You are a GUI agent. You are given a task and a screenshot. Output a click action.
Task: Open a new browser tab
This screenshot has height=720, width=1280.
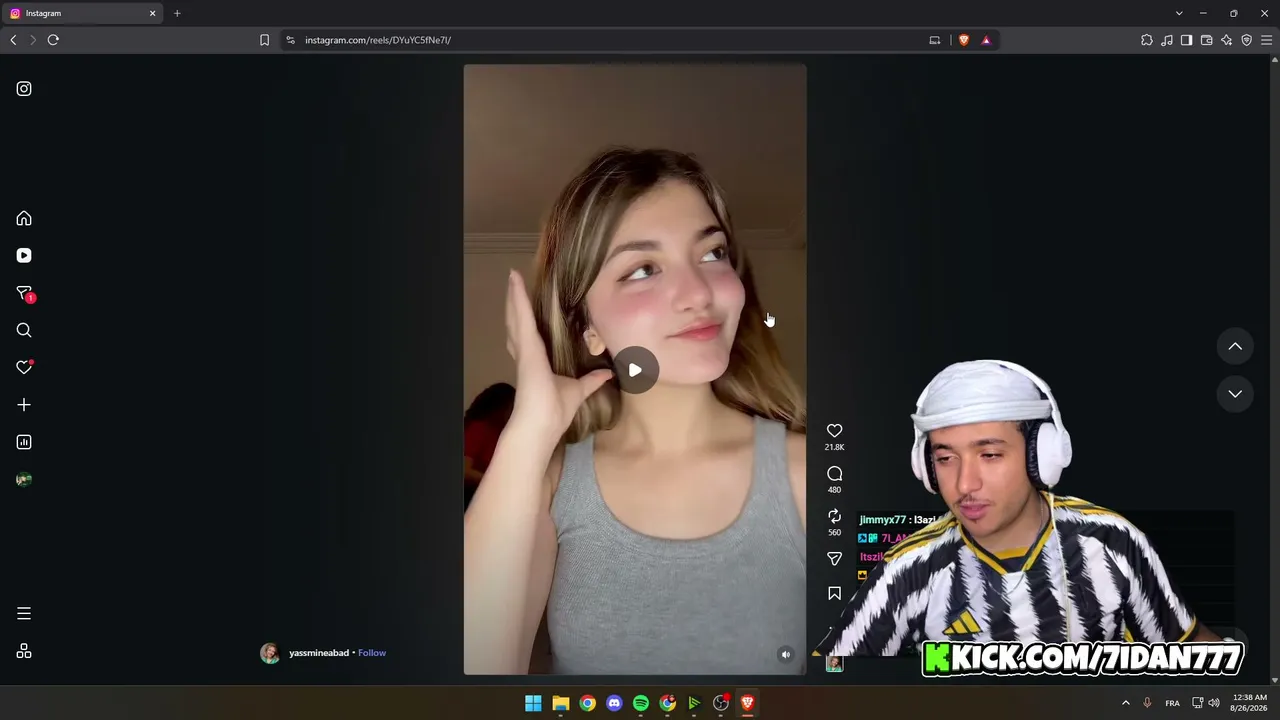tap(177, 13)
